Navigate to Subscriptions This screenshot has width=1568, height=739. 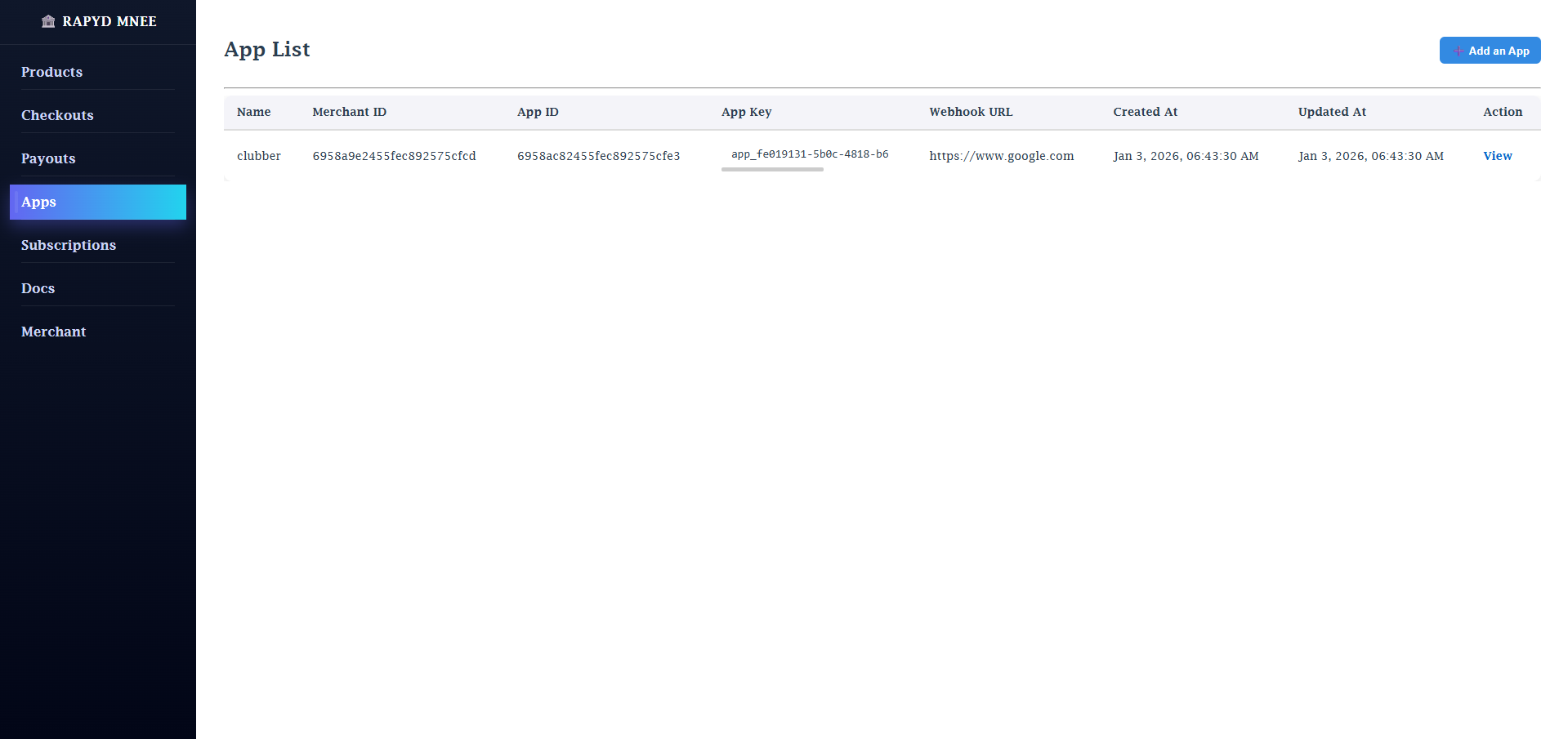97,245
